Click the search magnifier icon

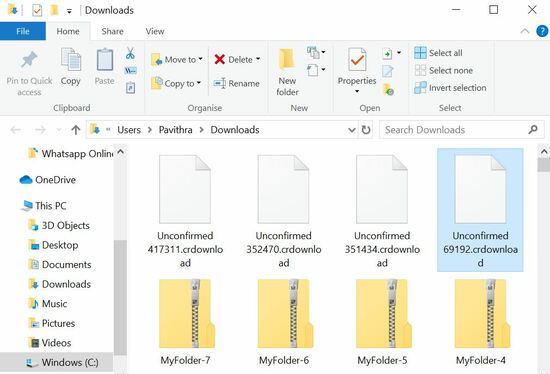click(533, 129)
